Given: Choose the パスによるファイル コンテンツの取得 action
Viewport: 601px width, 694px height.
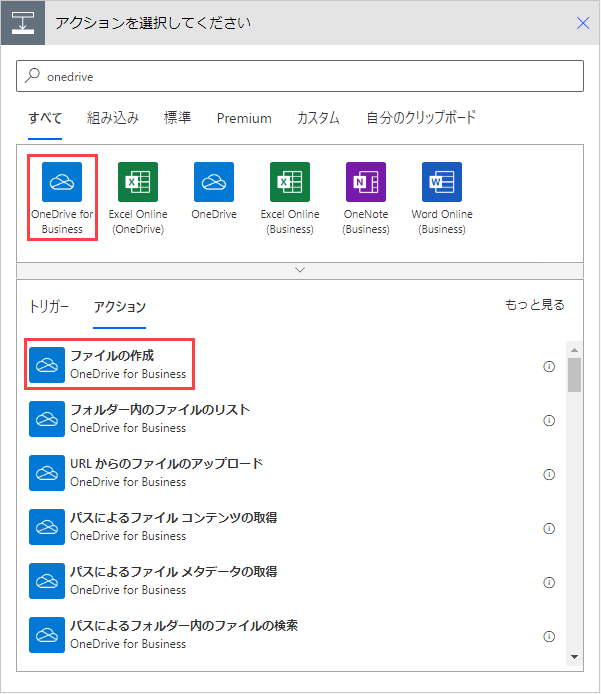Looking at the screenshot, I should [x=292, y=527].
